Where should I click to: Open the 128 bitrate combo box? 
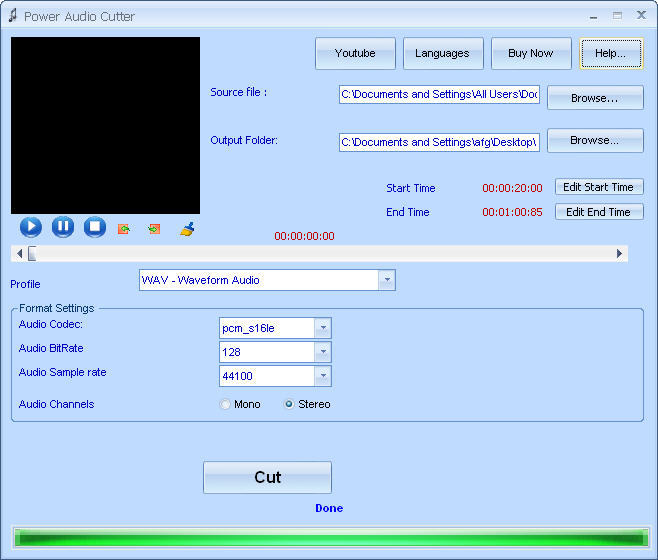click(275, 352)
